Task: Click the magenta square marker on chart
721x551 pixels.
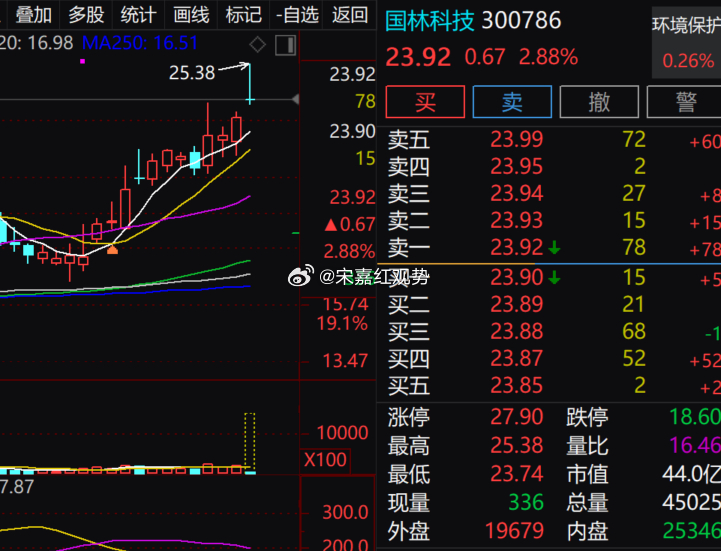Action: 82,61
